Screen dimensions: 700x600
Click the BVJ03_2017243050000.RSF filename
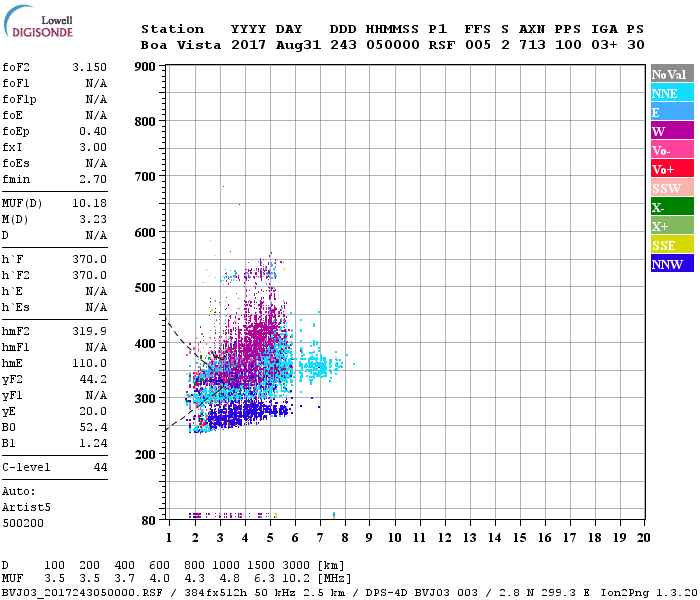coord(82,593)
